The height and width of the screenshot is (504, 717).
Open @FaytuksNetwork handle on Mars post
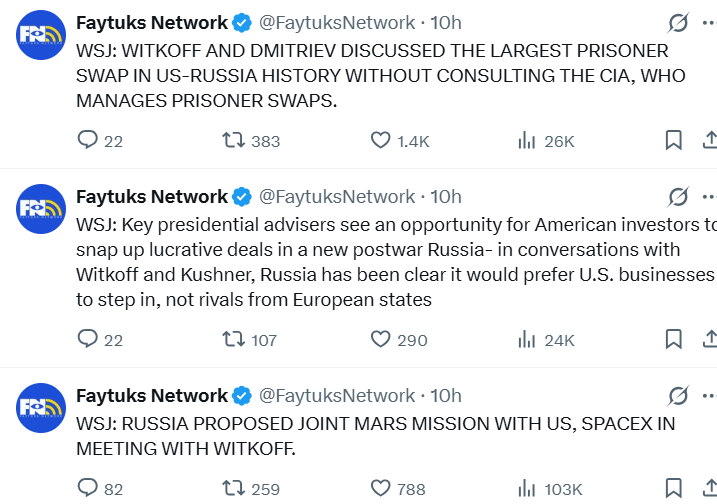(x=337, y=396)
